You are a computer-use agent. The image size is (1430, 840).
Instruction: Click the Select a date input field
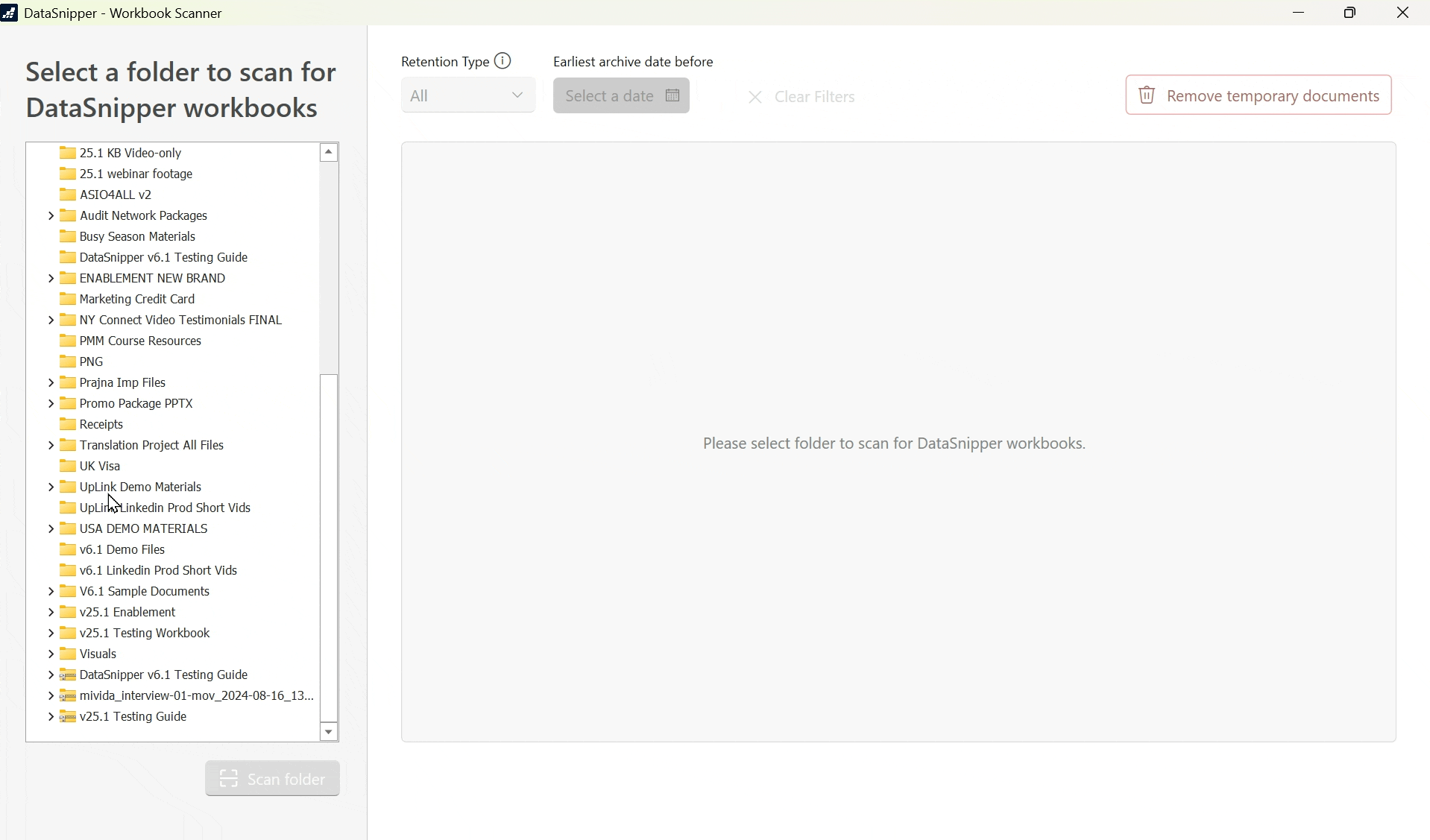[x=610, y=95]
